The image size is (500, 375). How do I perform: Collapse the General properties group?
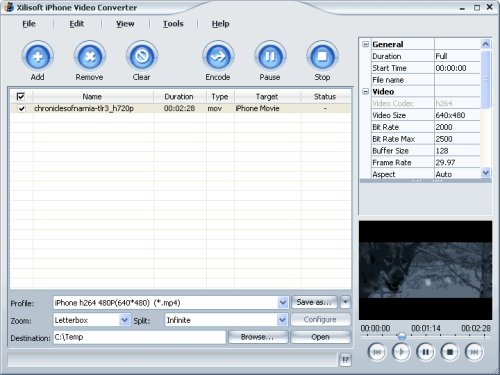(366, 44)
